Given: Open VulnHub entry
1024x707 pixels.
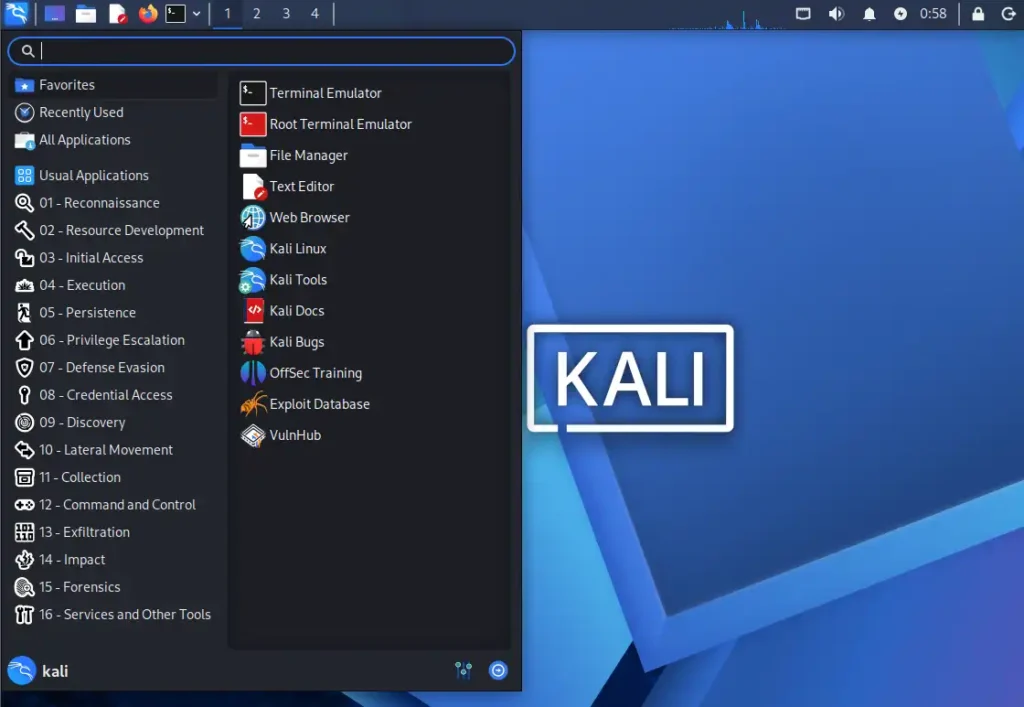Looking at the screenshot, I should tap(370, 435).
